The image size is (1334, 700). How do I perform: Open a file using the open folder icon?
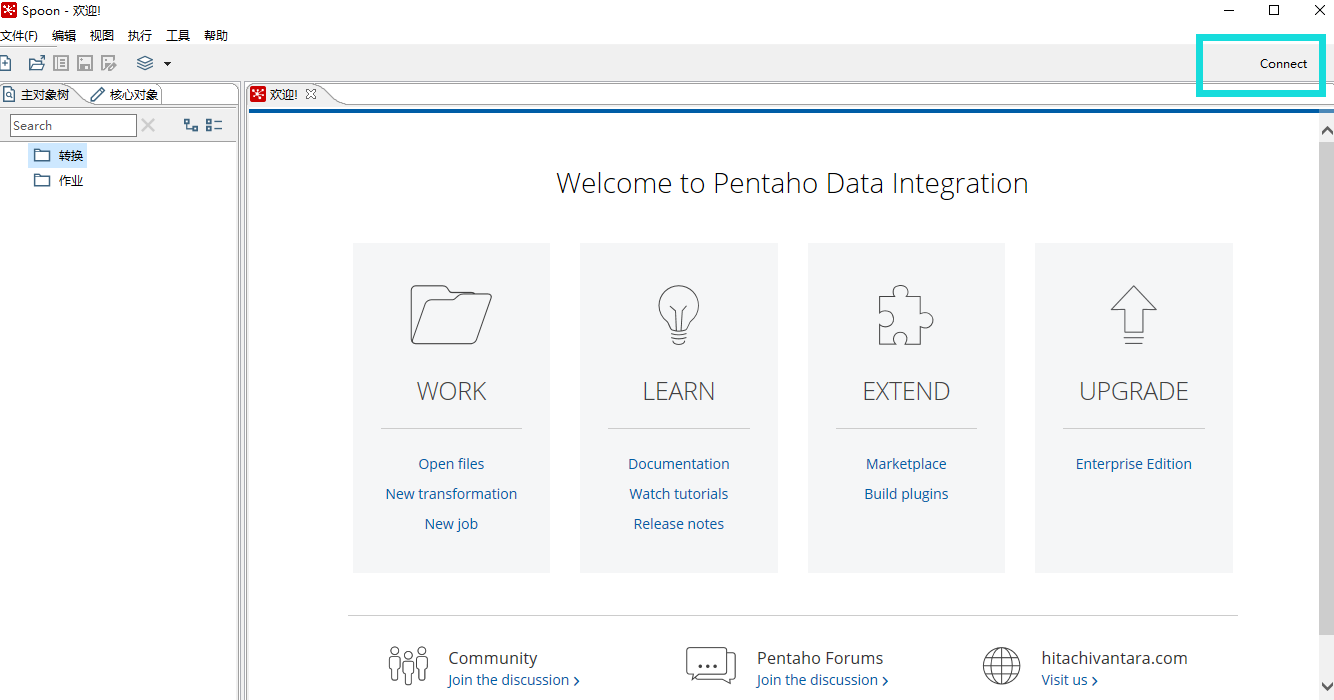pos(36,62)
